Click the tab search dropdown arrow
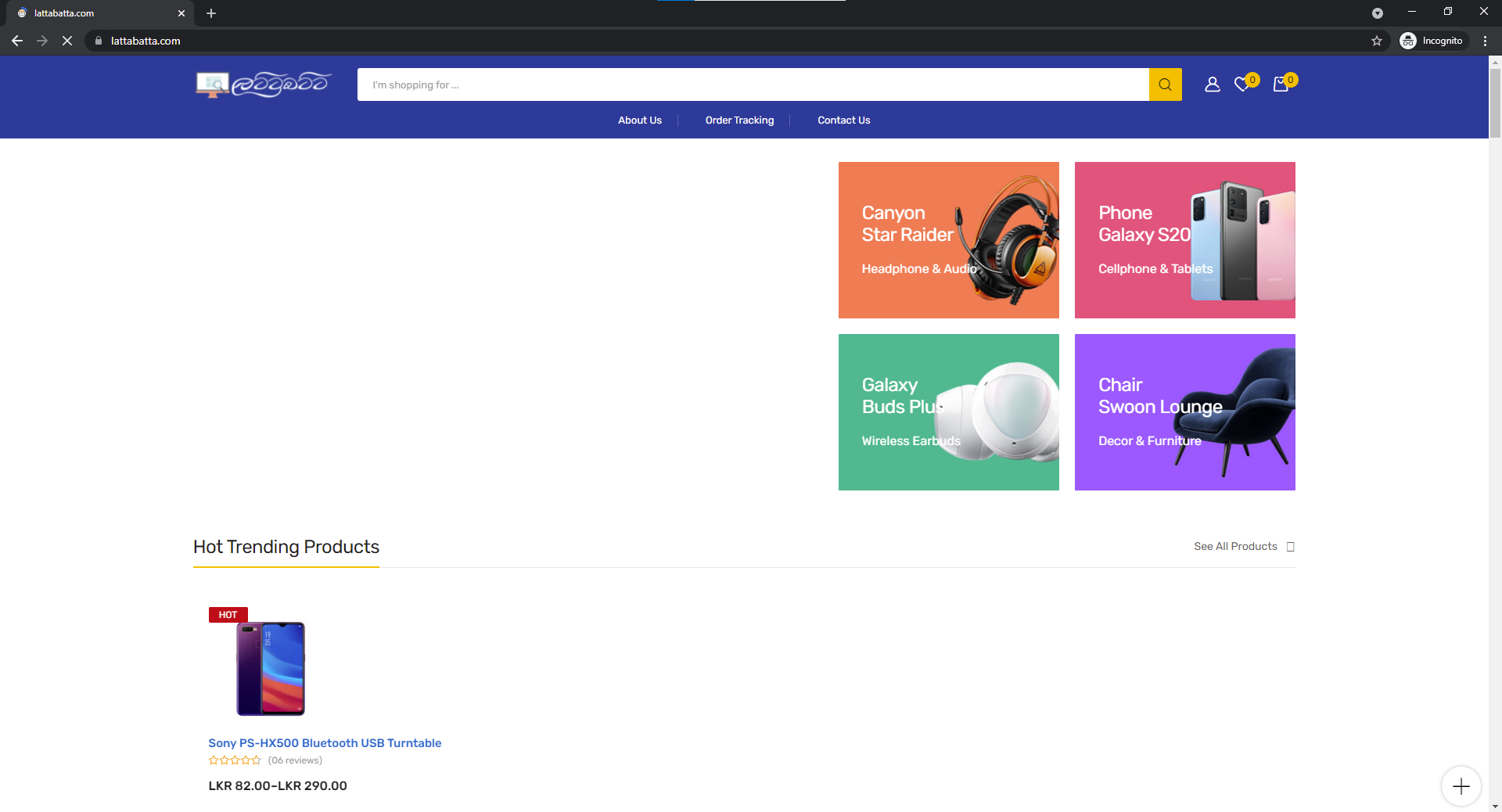The height and width of the screenshot is (812, 1502). click(1378, 13)
